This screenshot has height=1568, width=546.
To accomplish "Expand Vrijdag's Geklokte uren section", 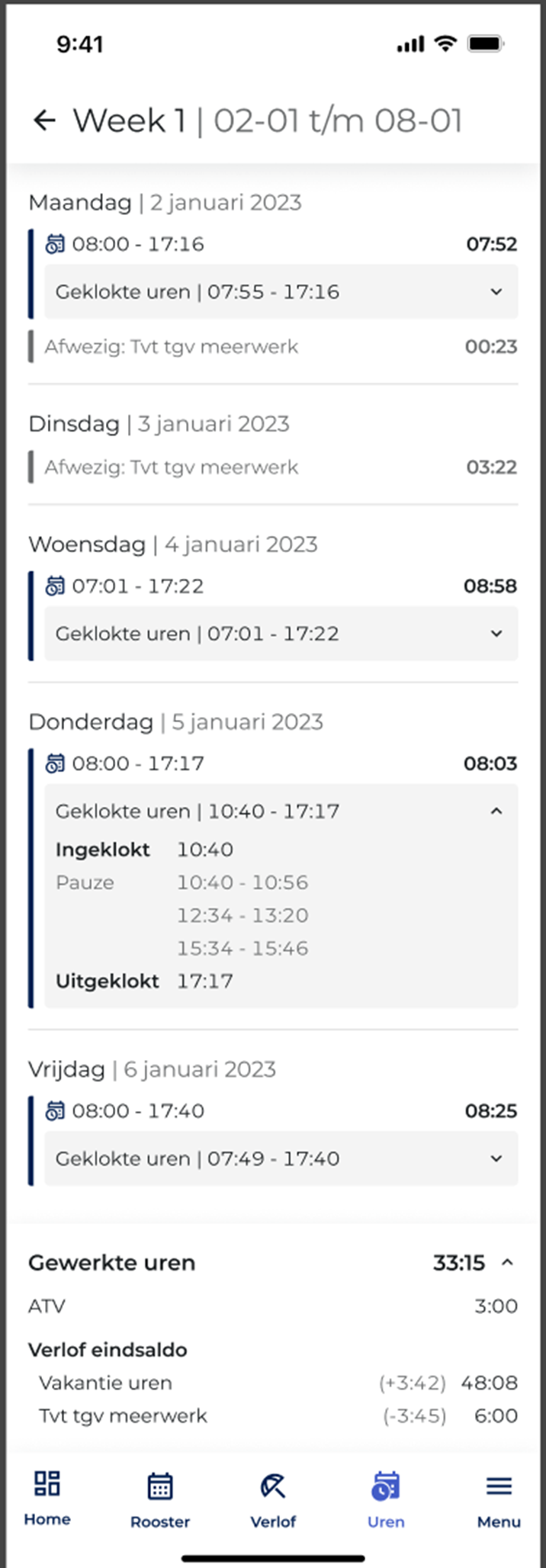I will point(496,1158).
